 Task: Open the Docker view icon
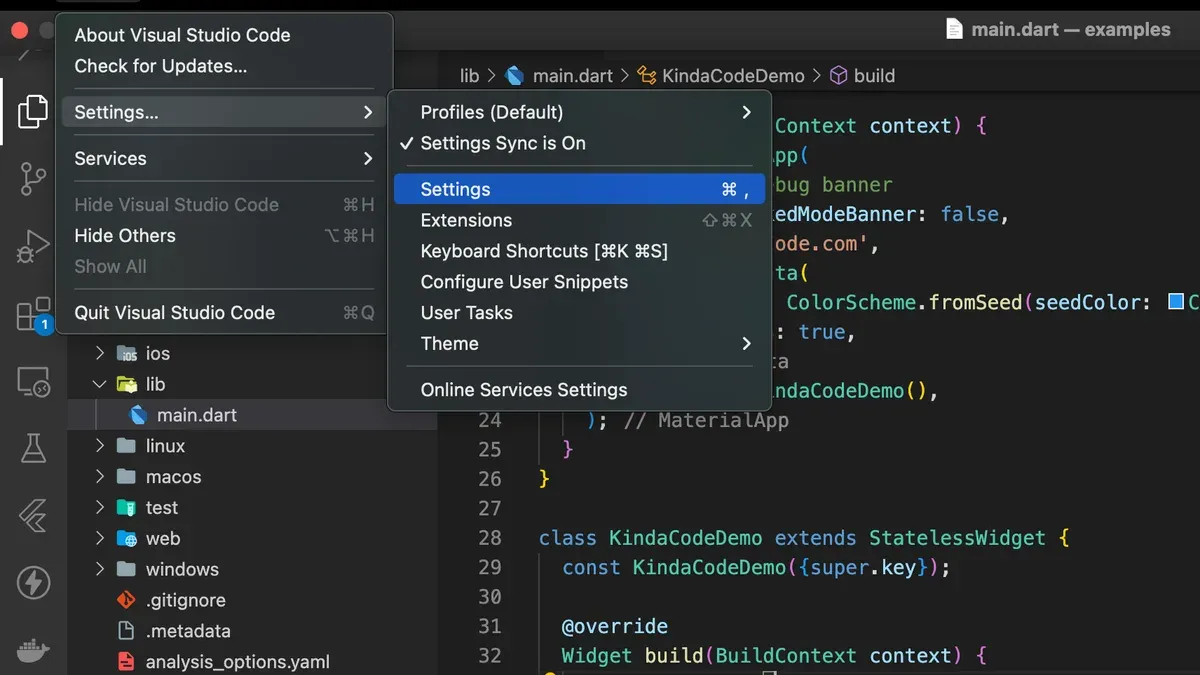[x=33, y=650]
